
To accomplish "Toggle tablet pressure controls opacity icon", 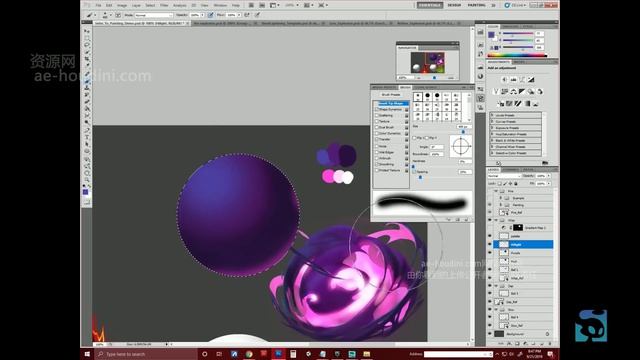I will pyautogui.click(x=211, y=15).
